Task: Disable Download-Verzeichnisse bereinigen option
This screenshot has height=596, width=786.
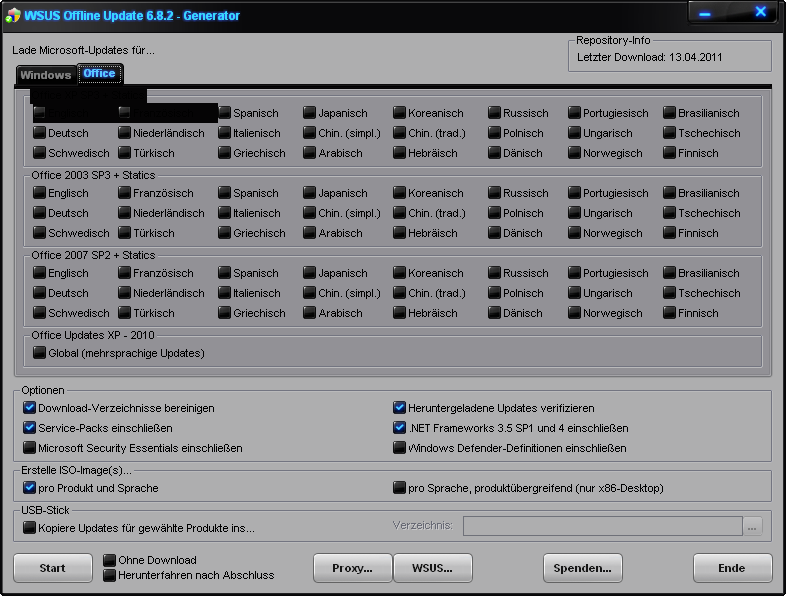Action: click(x=30, y=408)
